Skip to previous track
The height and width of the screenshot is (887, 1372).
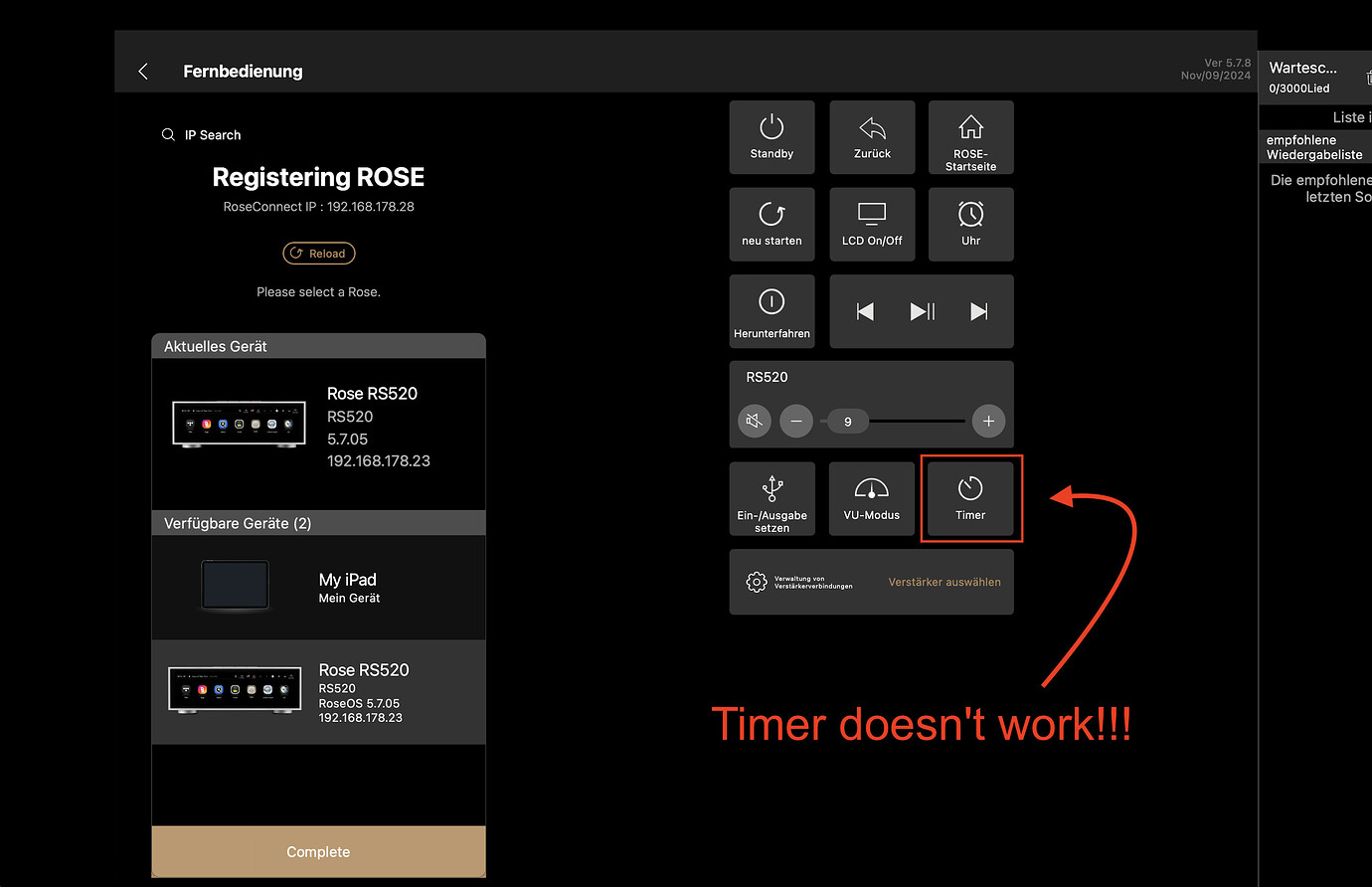[865, 311]
